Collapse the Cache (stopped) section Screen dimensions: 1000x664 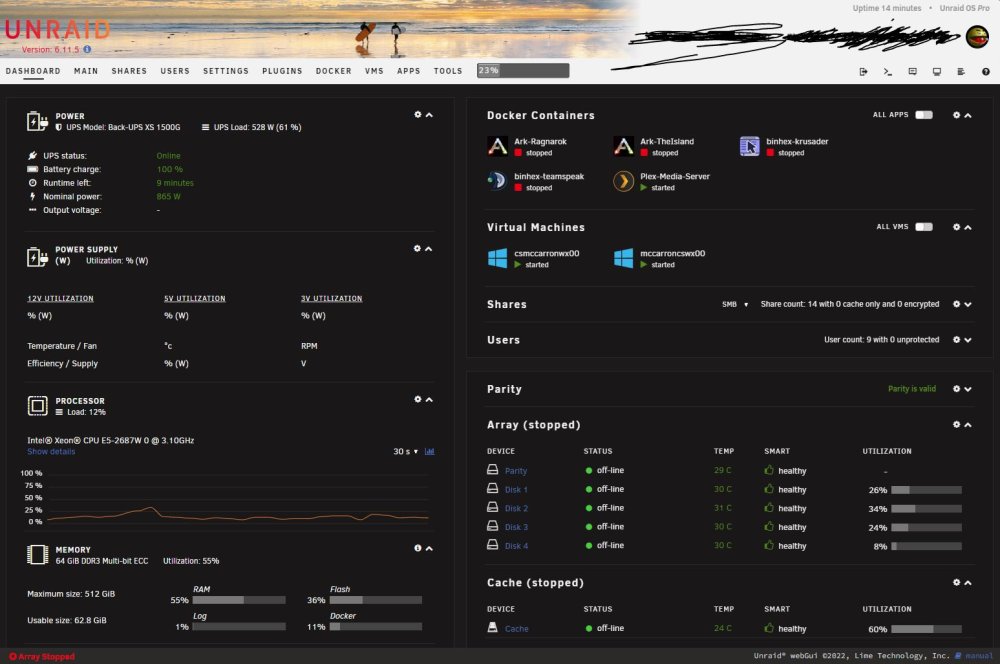(x=967, y=583)
